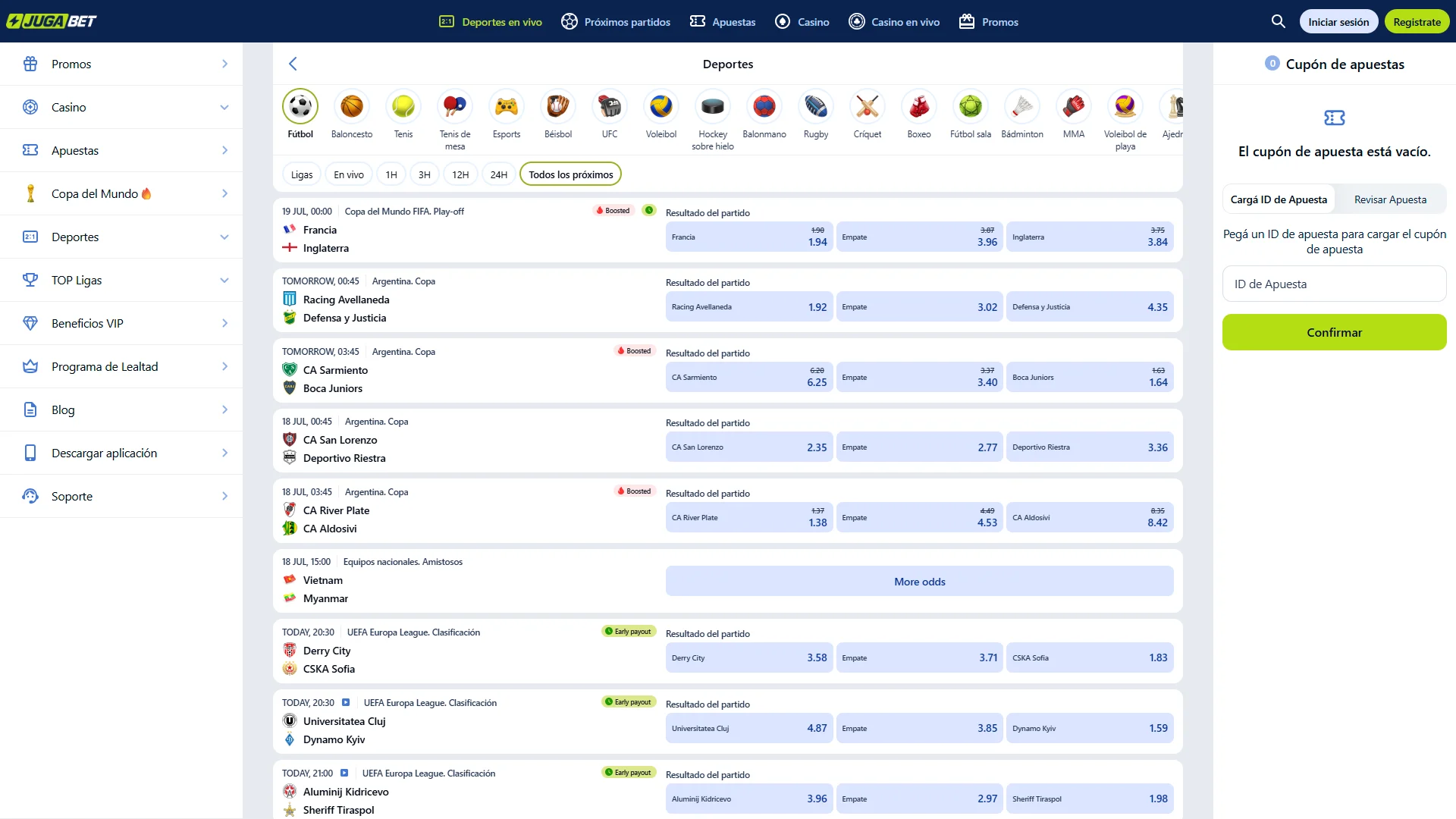Open the Descargar aplicación chevron
The height and width of the screenshot is (819, 1456).
pyautogui.click(x=224, y=453)
